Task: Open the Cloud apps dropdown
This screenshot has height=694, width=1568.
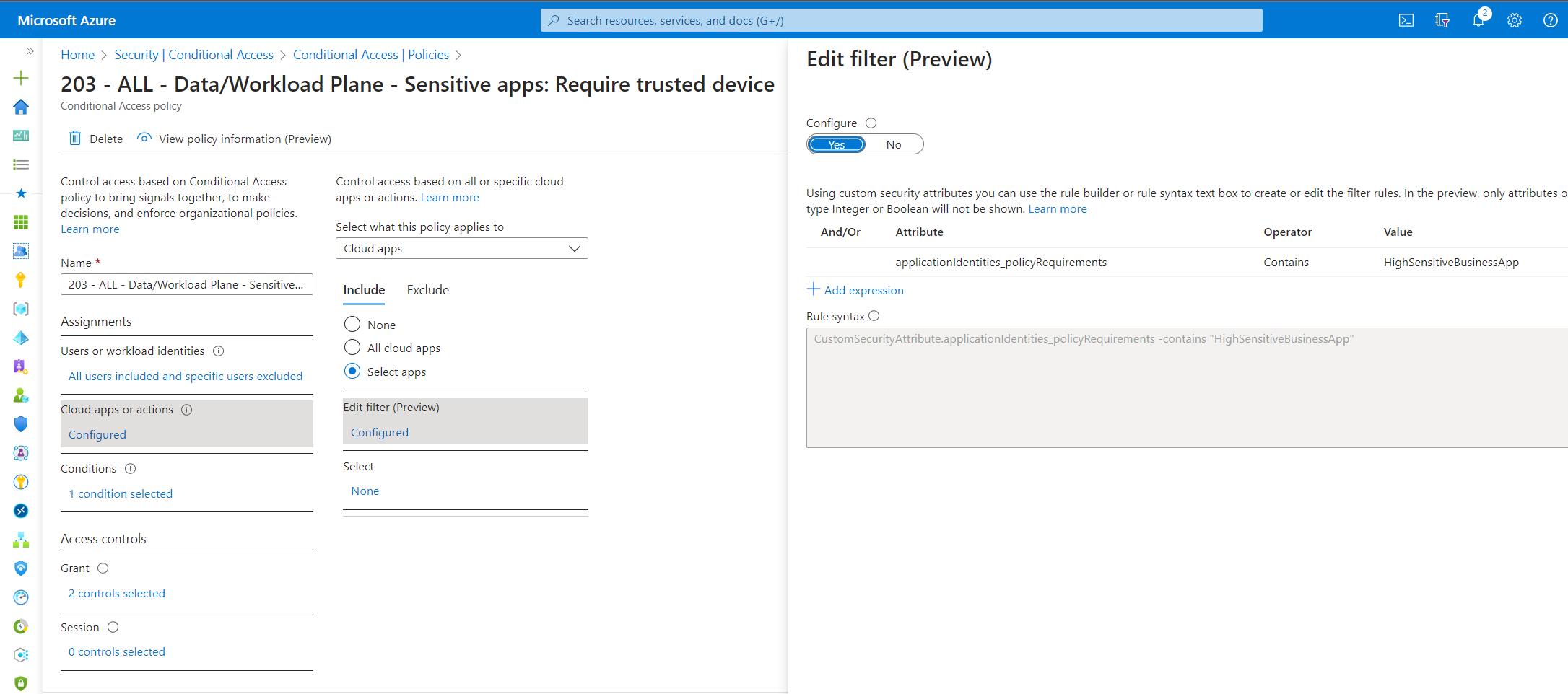Action: pyautogui.click(x=462, y=248)
